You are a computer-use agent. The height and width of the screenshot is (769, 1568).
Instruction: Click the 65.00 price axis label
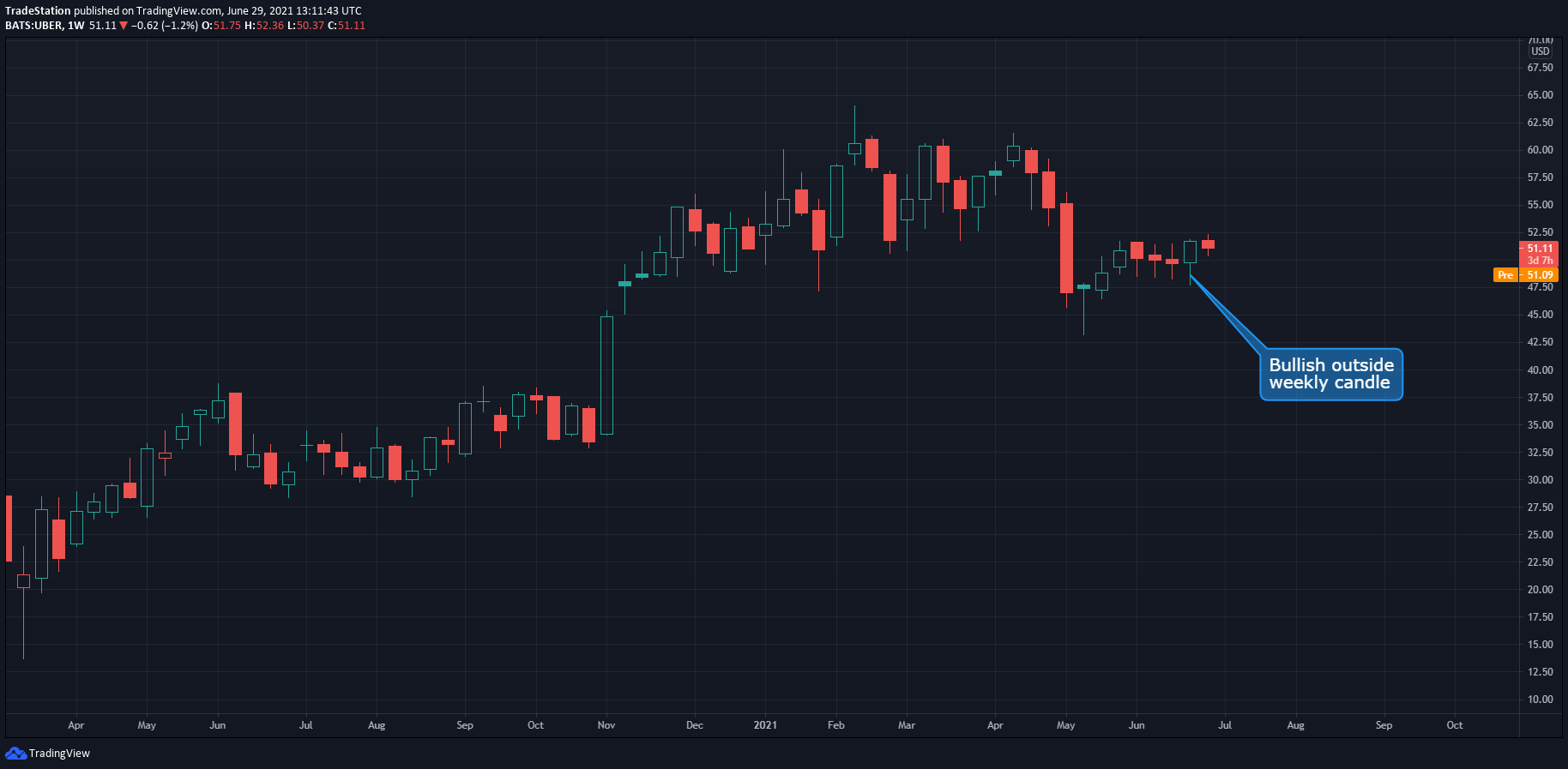point(1540,95)
